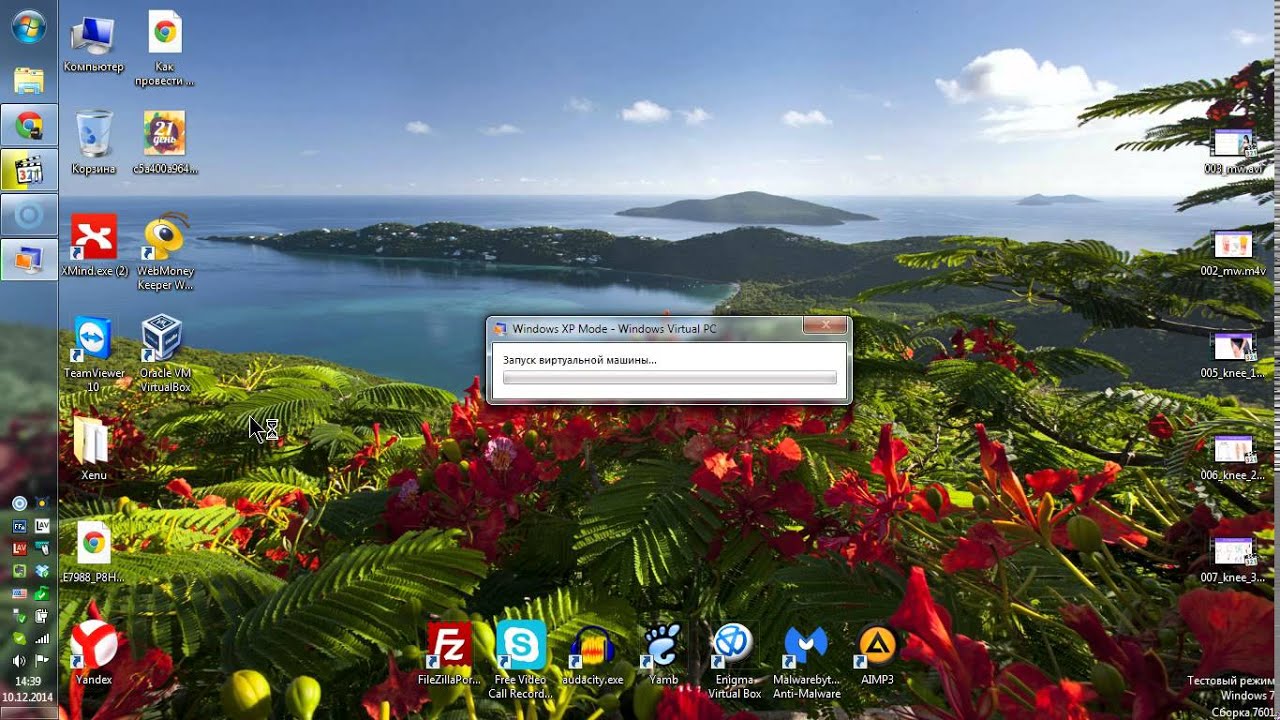Open the clock showing 14:39
The image size is (1280, 720).
click(28, 681)
